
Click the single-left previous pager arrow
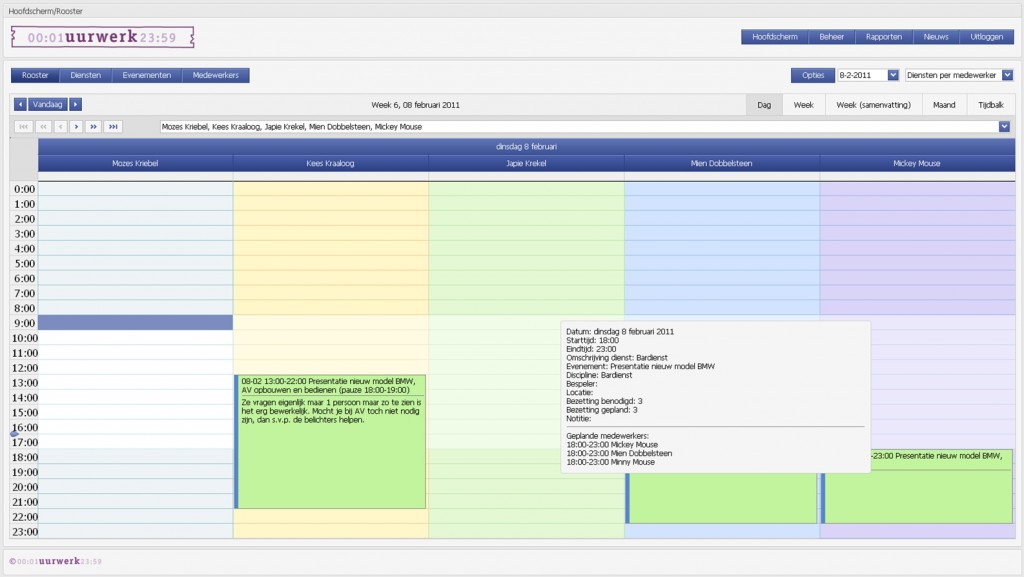(x=61, y=127)
